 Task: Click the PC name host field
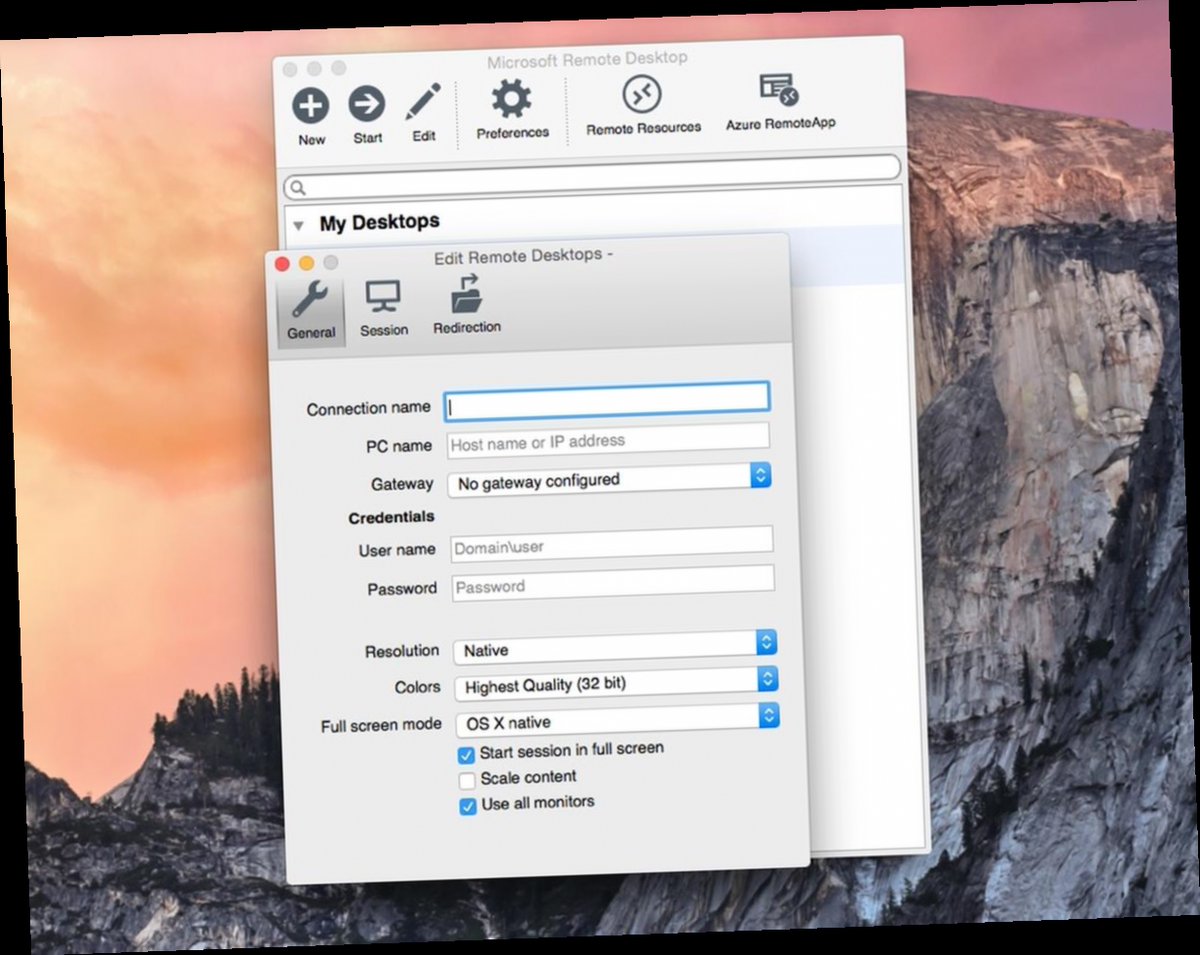click(x=608, y=439)
